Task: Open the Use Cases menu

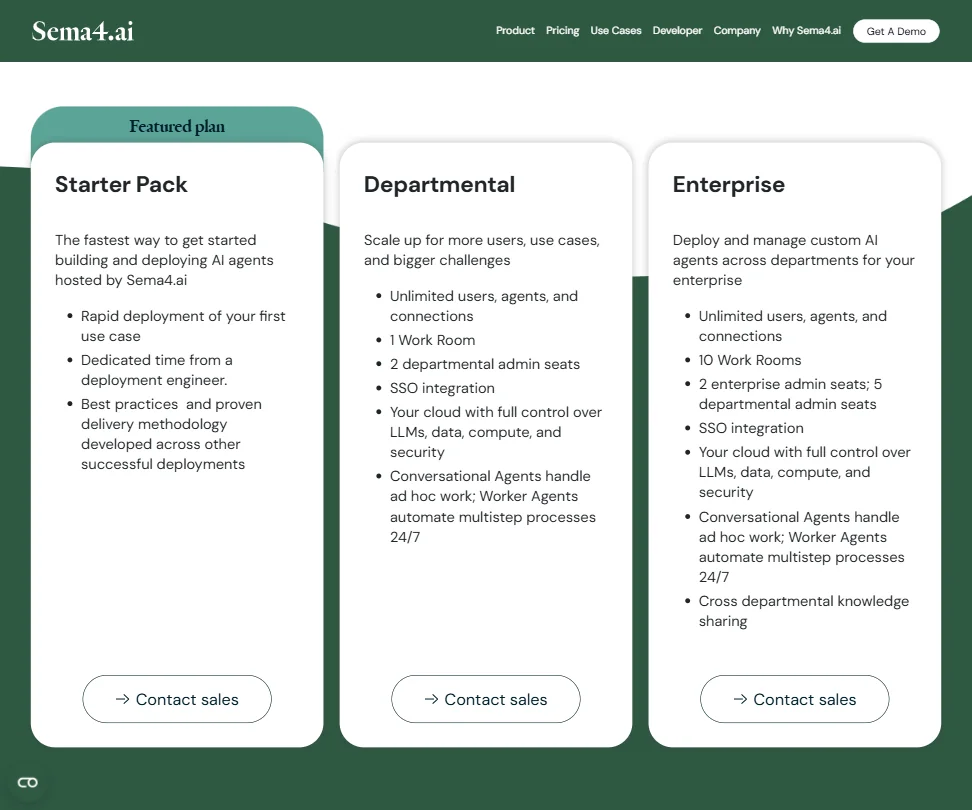Action: (x=616, y=30)
